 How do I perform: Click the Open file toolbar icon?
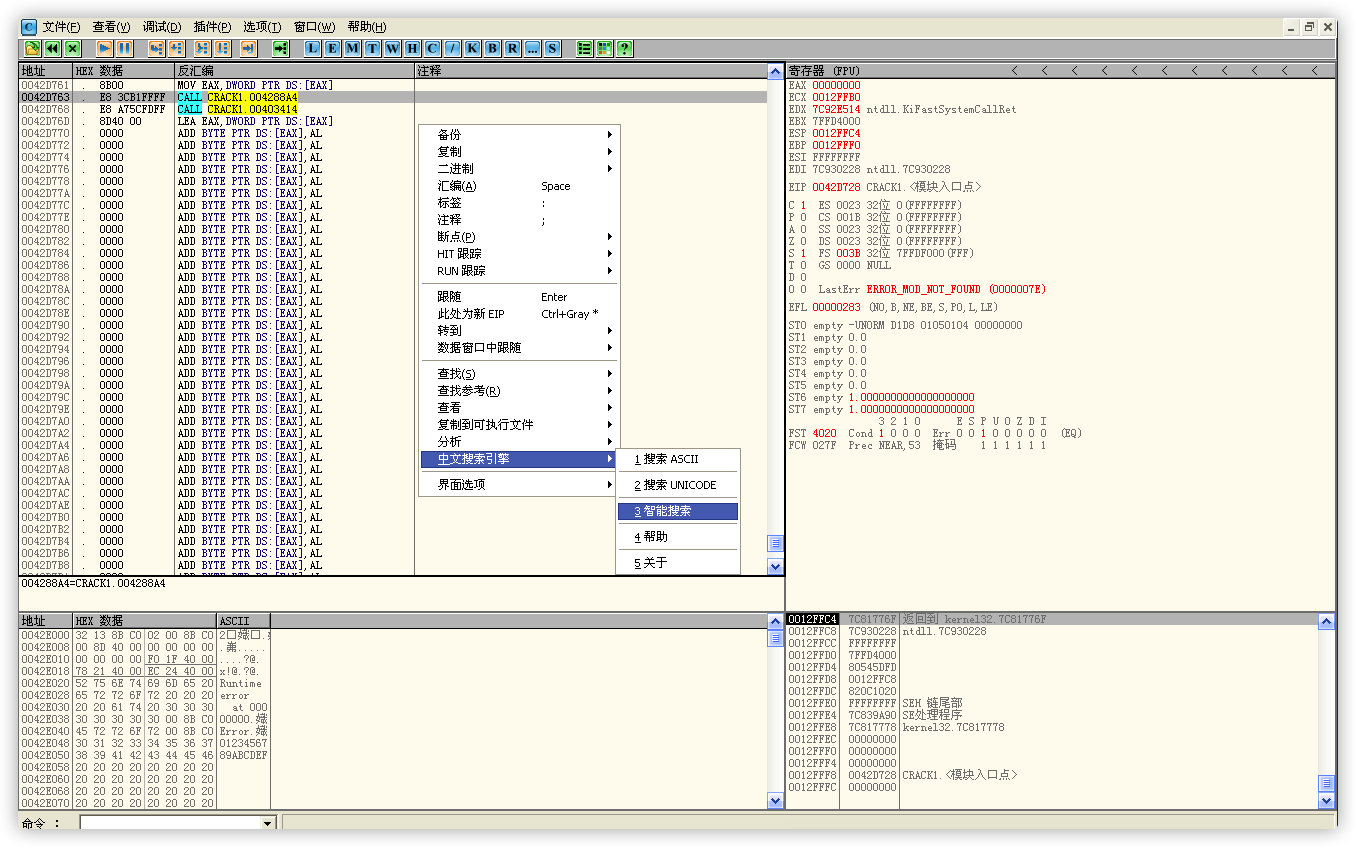32,48
